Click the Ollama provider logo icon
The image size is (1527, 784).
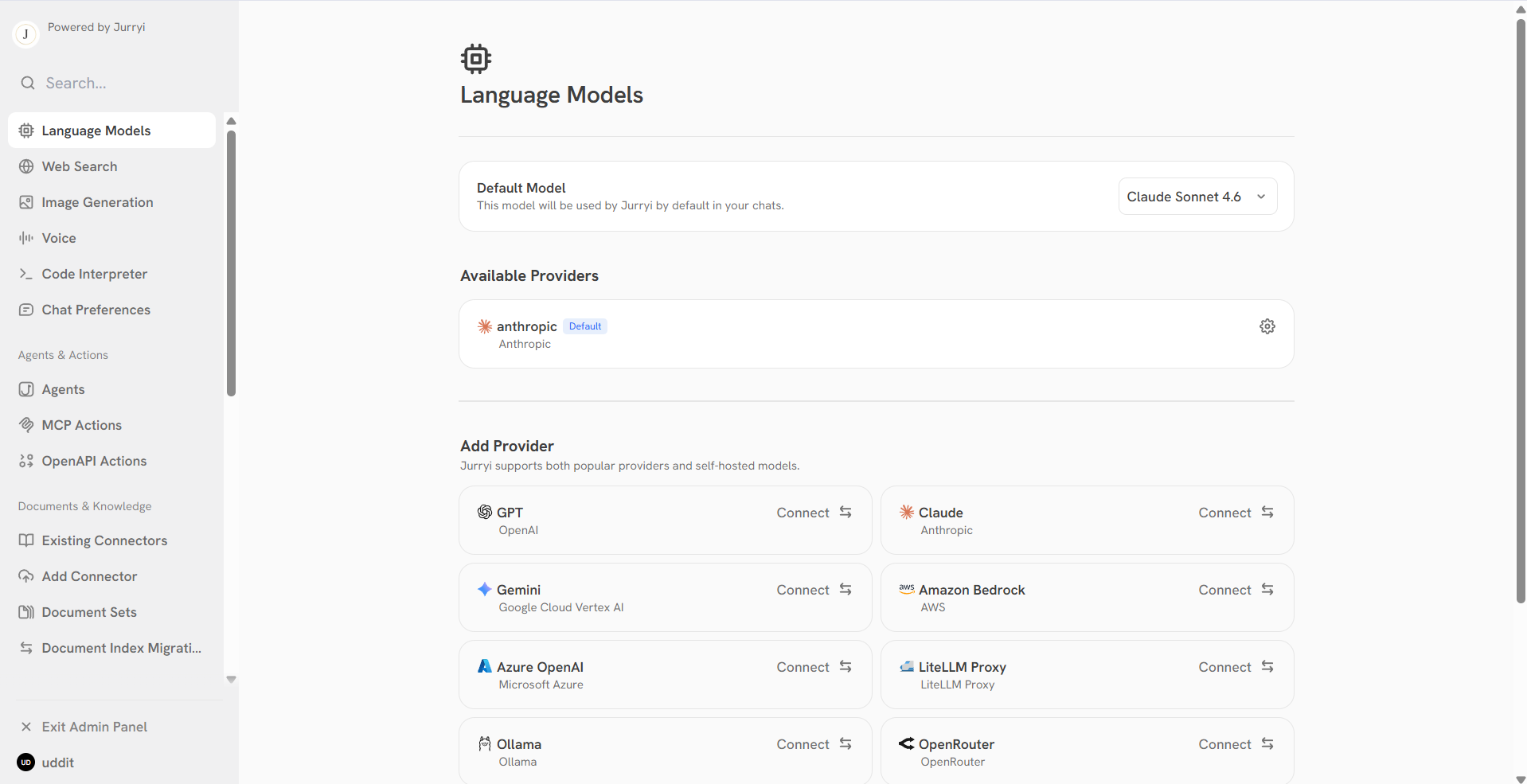[x=484, y=744]
